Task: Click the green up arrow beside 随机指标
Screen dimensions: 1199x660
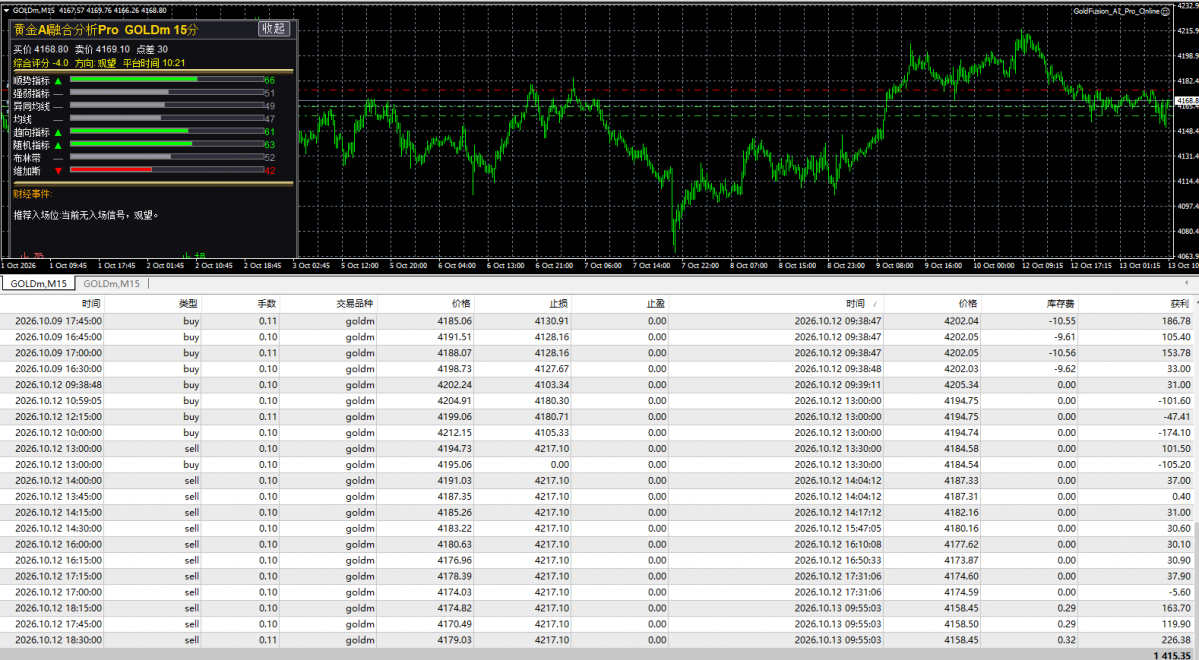Action: 58,145
